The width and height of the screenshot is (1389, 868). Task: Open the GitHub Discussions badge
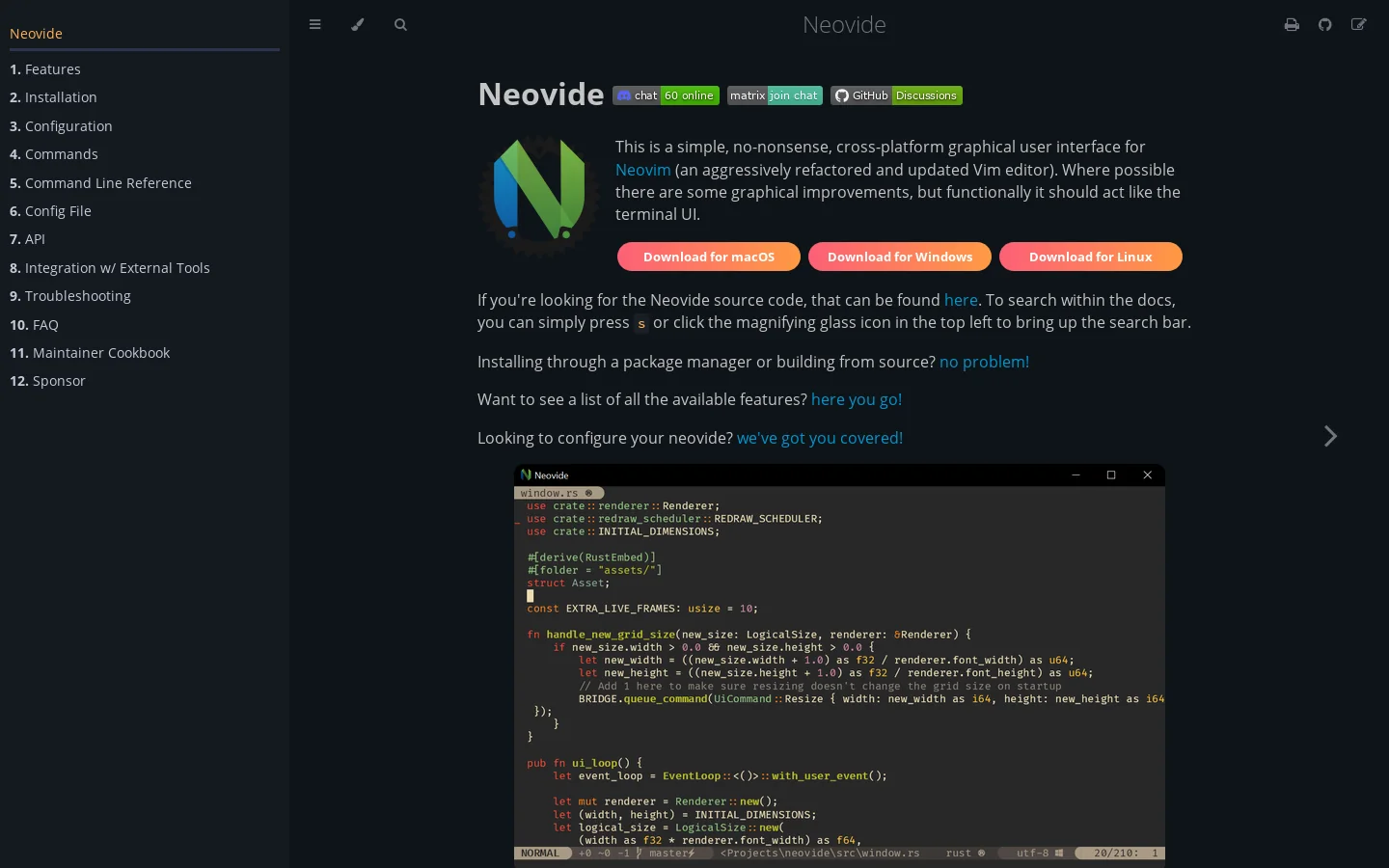coord(896,95)
